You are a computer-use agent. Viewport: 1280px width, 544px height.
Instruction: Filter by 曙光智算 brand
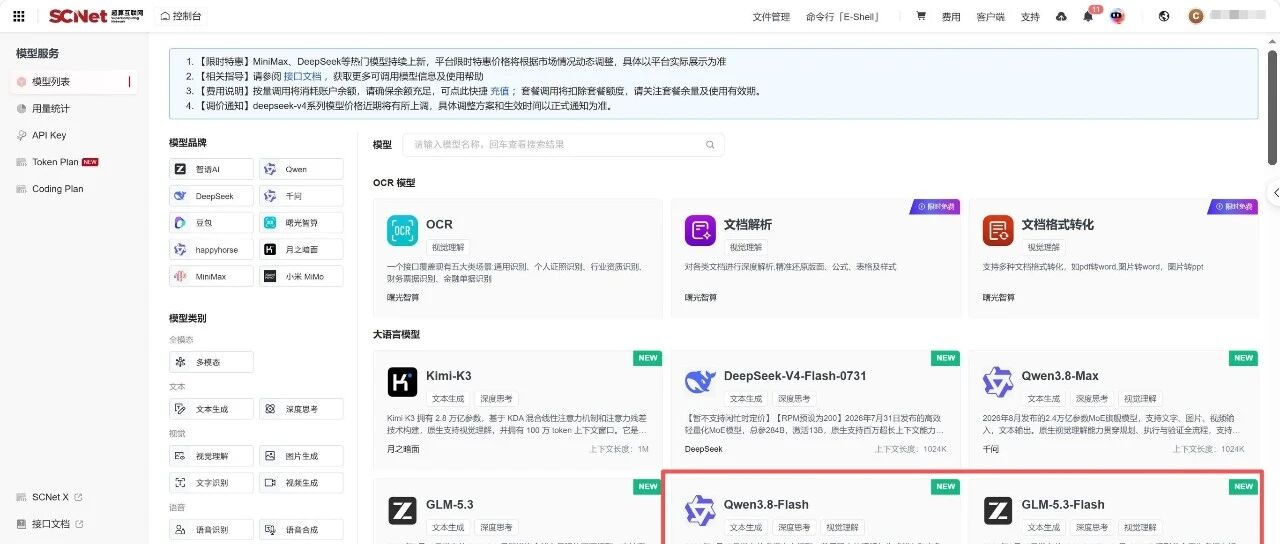[x=301, y=222]
